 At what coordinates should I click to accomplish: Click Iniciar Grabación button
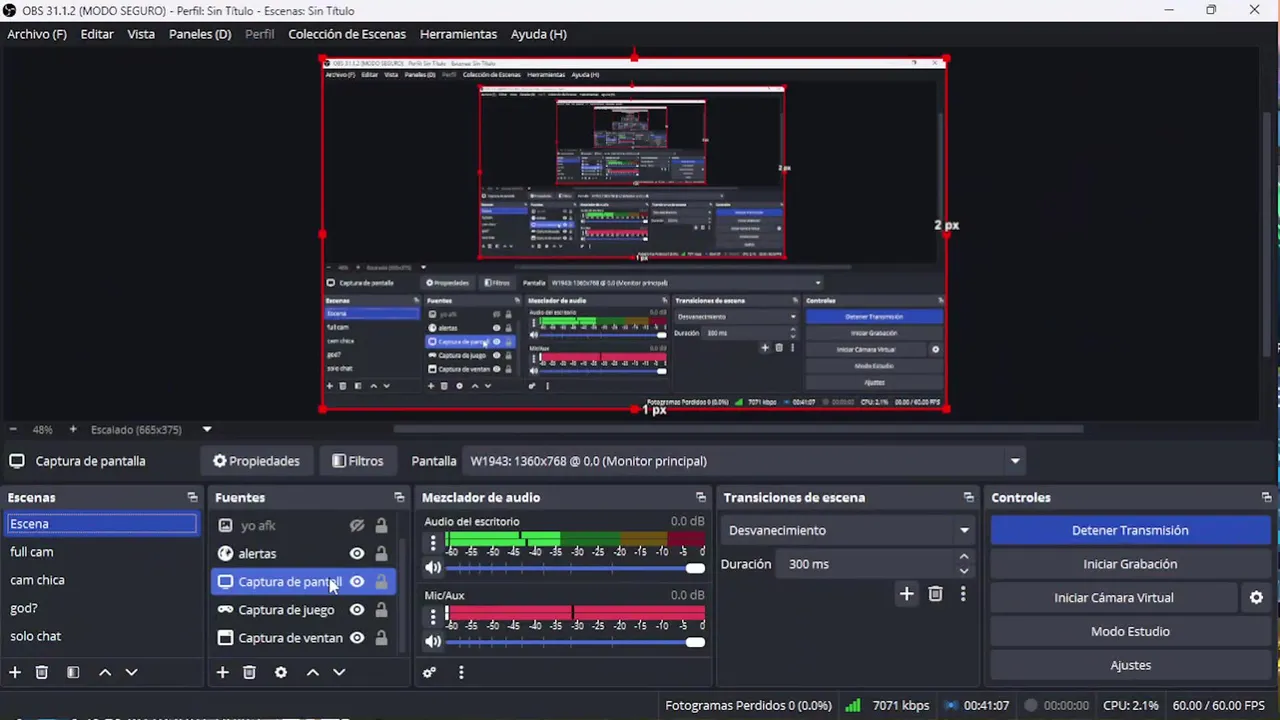pos(1130,564)
